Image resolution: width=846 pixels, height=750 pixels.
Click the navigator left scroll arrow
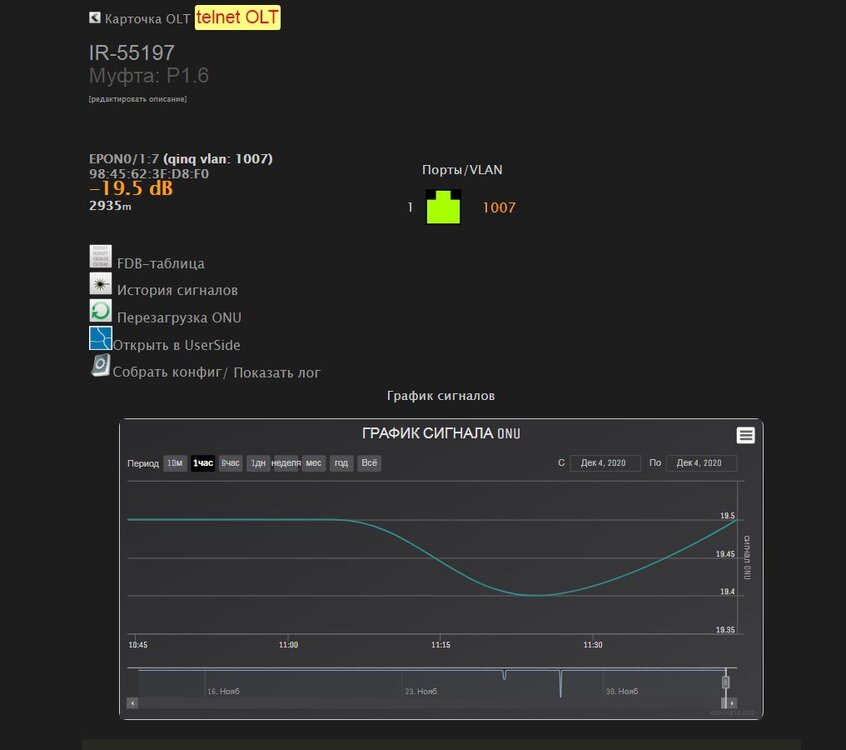(x=132, y=703)
